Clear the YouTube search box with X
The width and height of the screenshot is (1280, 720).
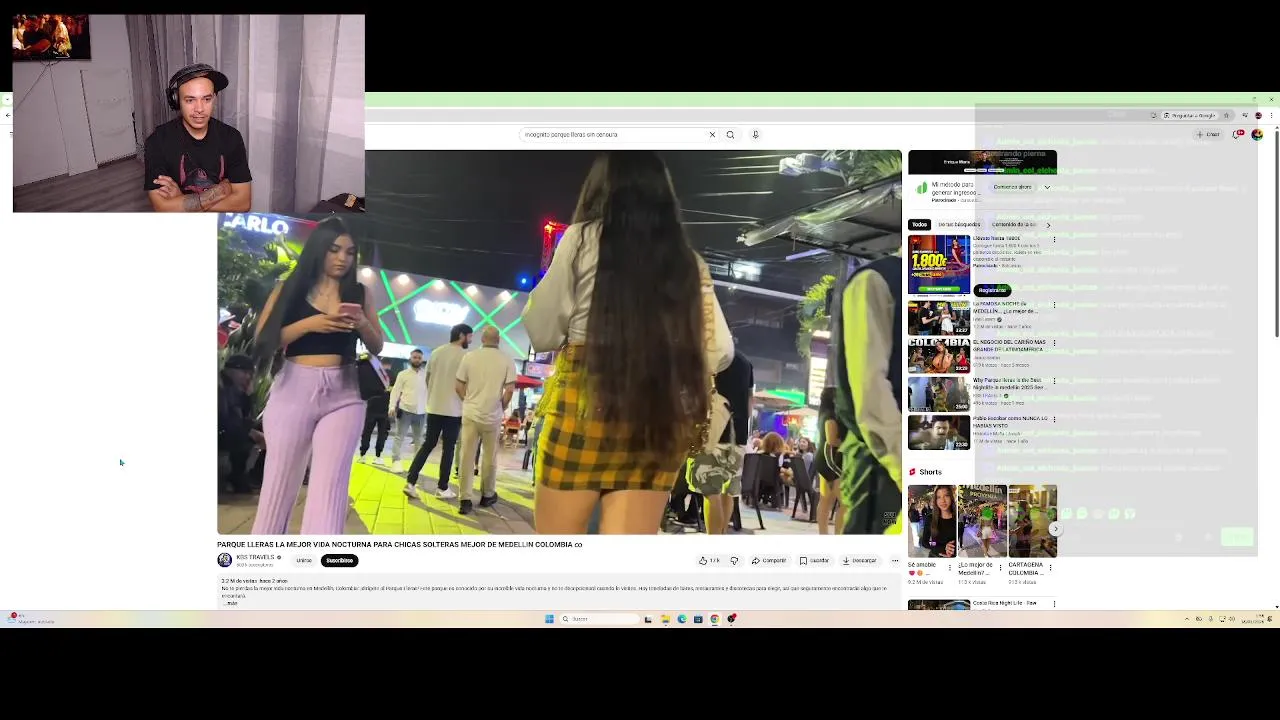pyautogui.click(x=712, y=134)
